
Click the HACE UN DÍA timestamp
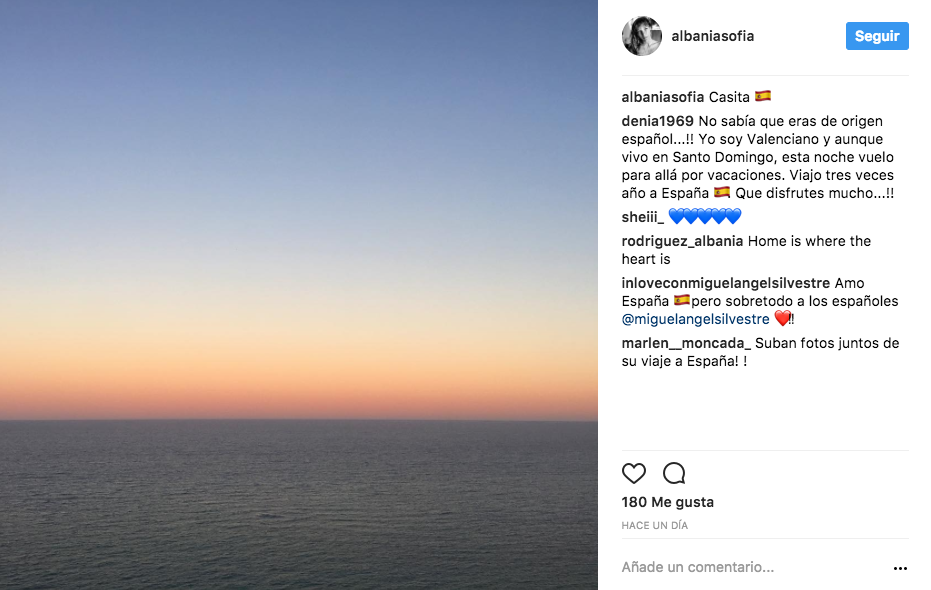point(654,525)
